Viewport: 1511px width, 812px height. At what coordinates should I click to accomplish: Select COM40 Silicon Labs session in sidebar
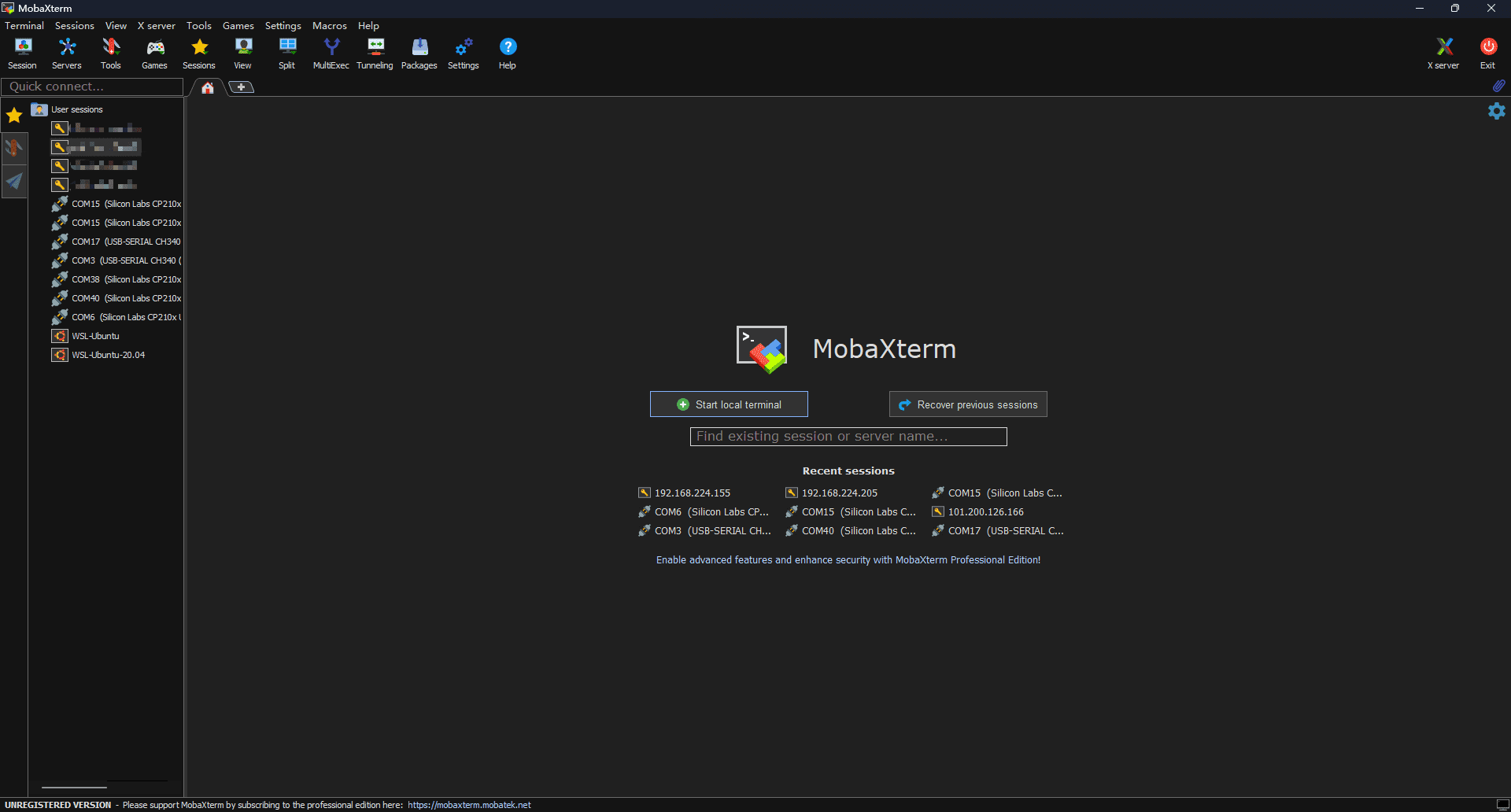[x=116, y=298]
